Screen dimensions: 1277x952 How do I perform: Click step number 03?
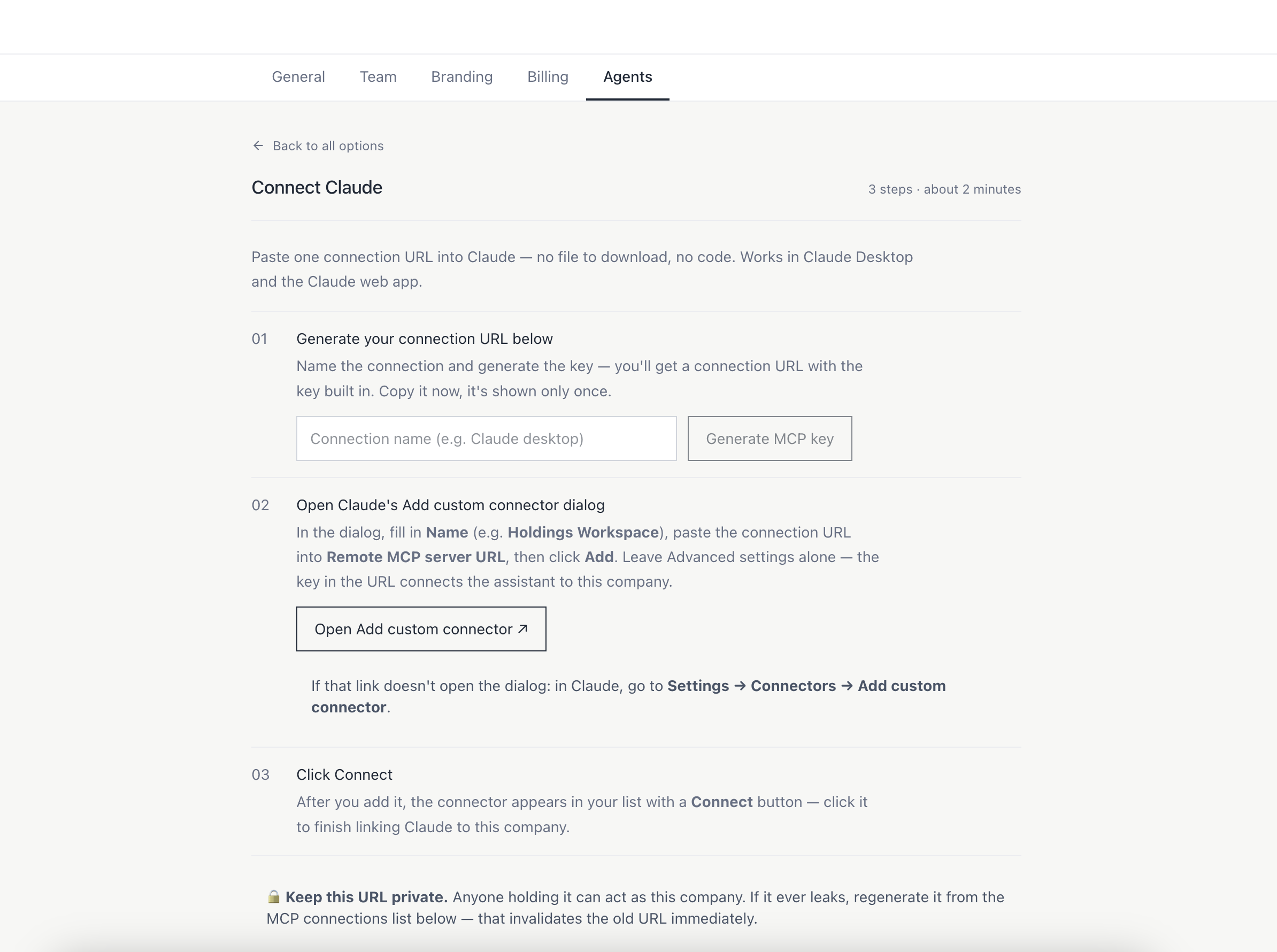tap(260, 774)
